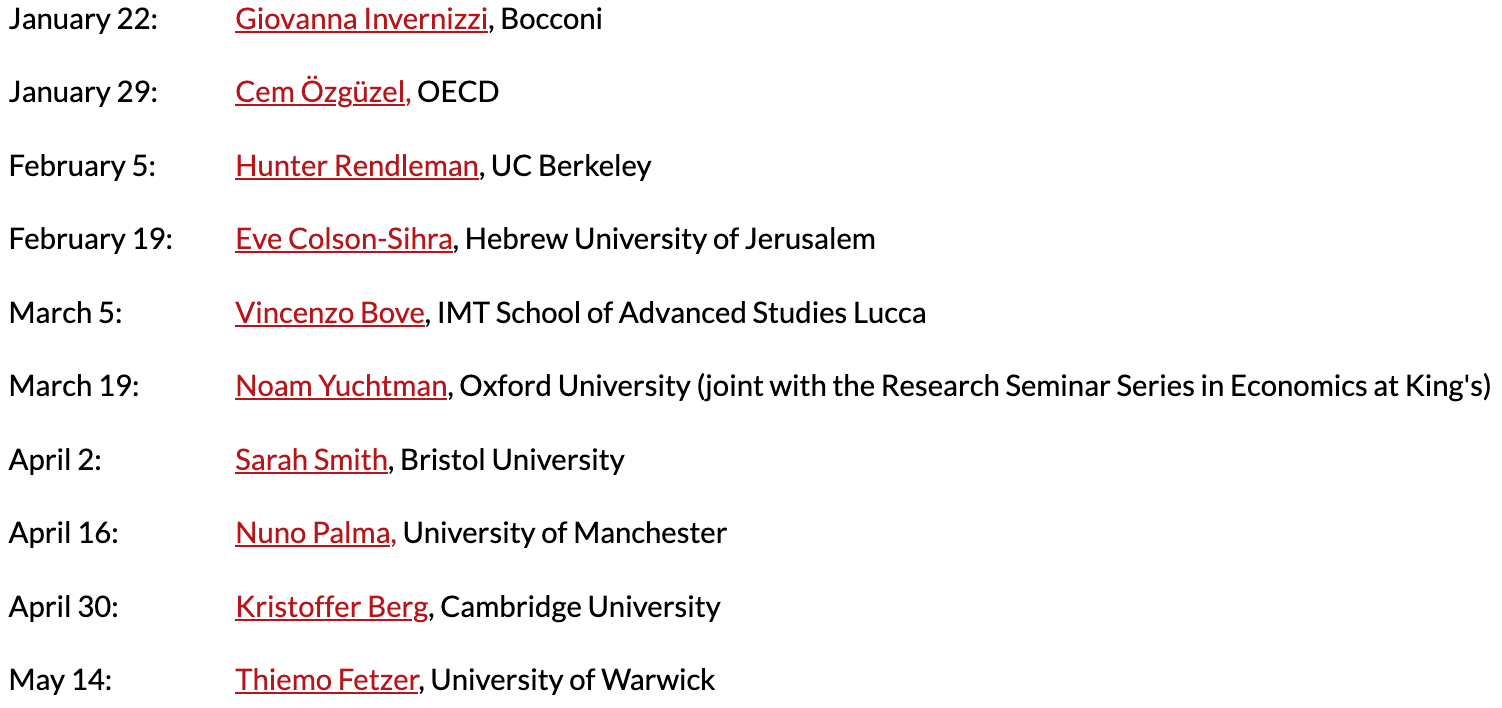This screenshot has width=1502, height=708.
Task: Click on the Nuno Palma link
Action: point(315,533)
